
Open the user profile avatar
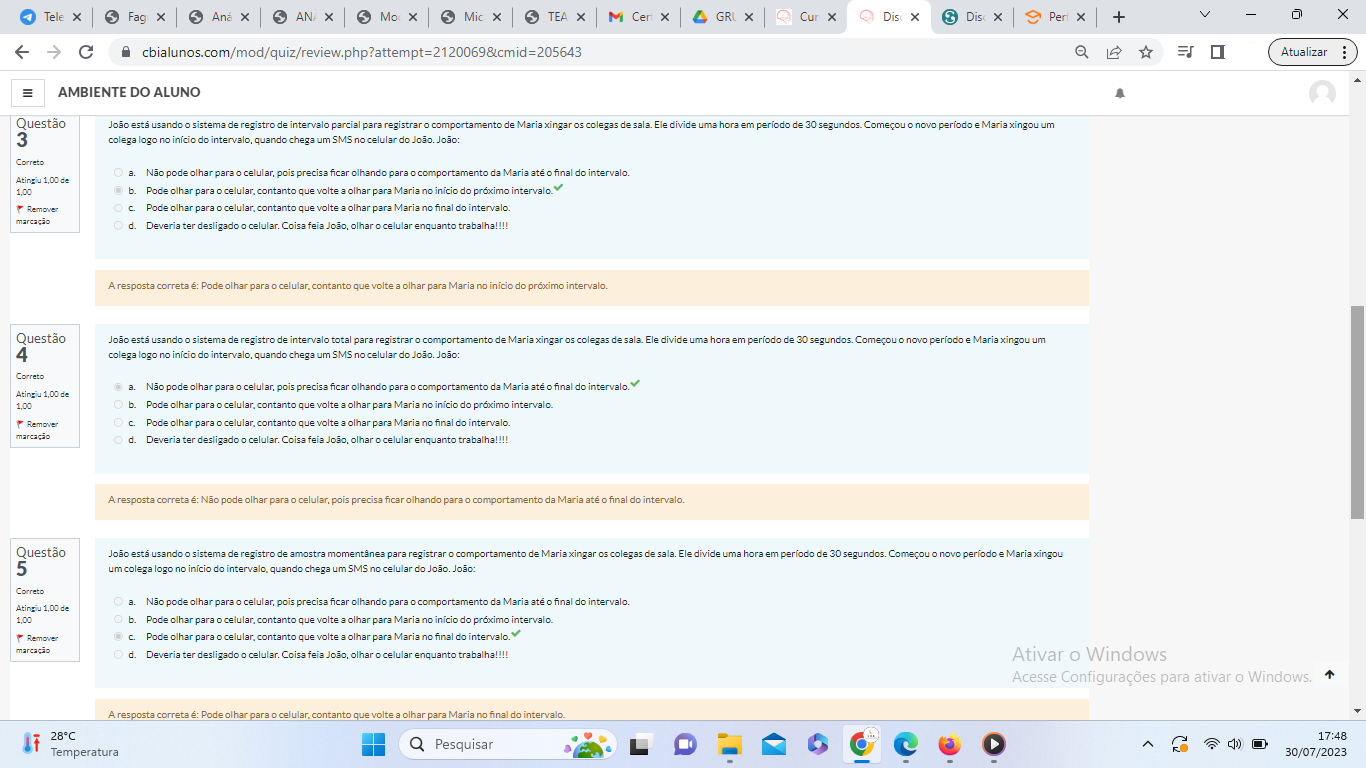click(x=1322, y=93)
